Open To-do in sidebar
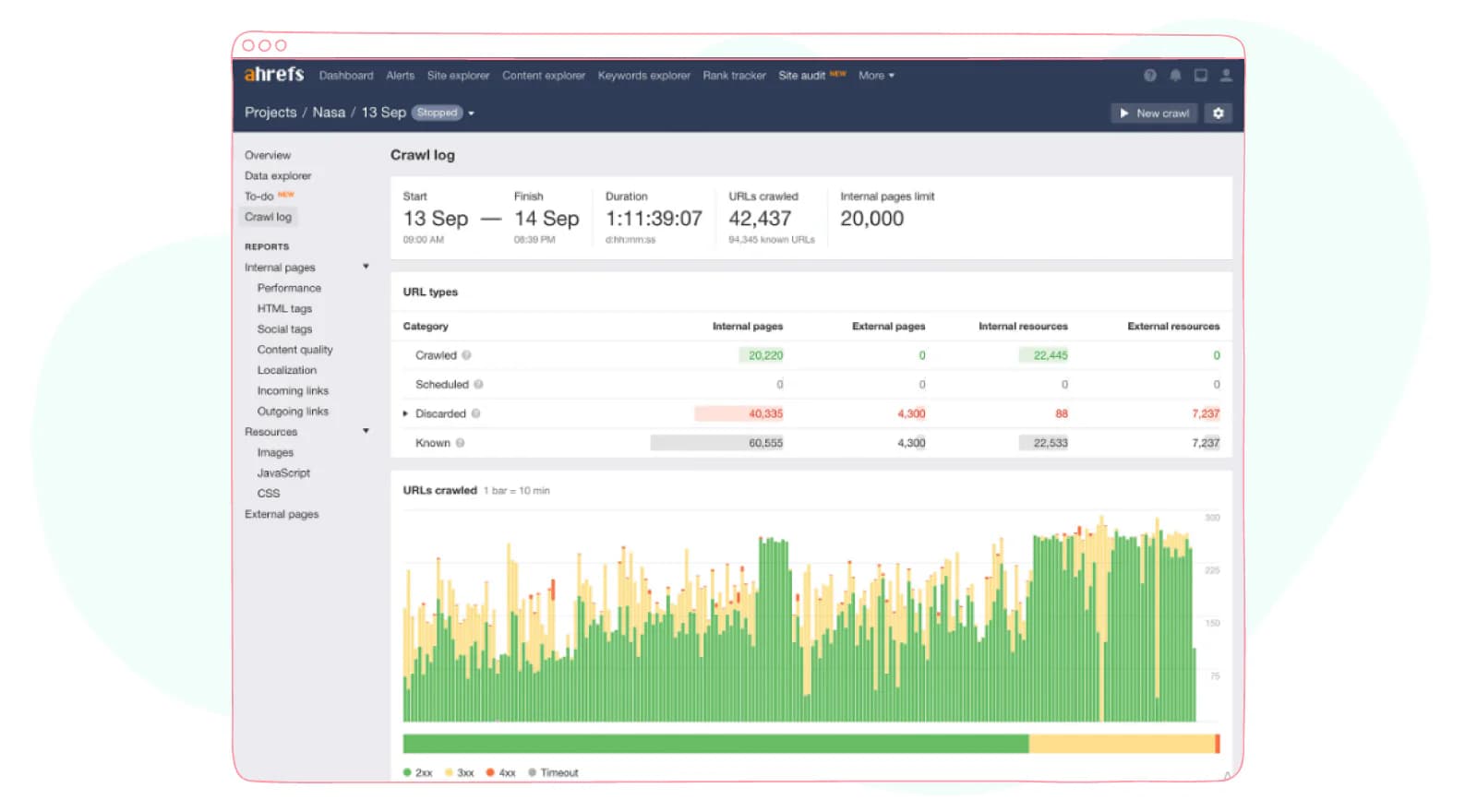Screen dimensions: 1477x812 (x=259, y=197)
